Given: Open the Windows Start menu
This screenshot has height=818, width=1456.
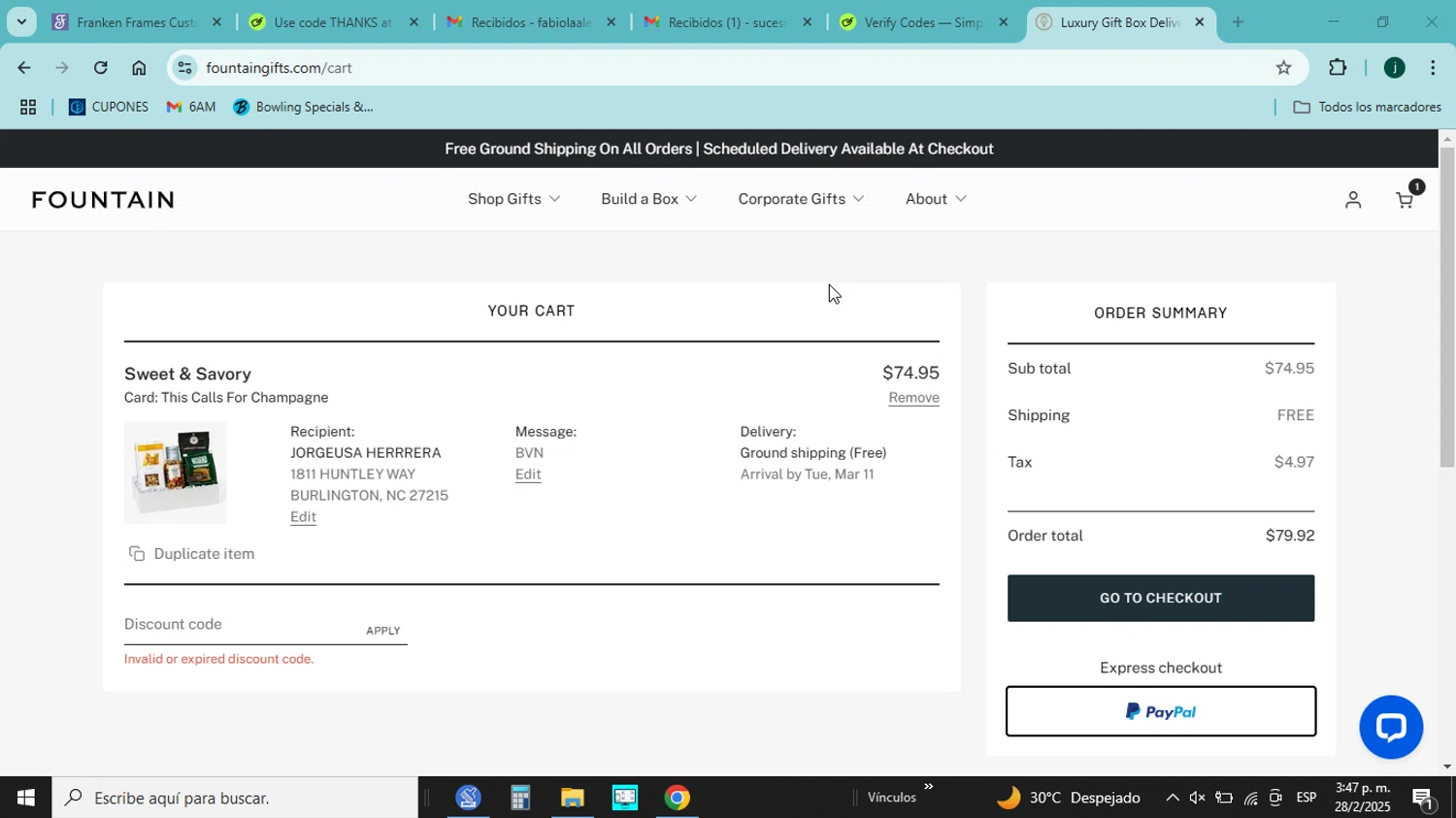Looking at the screenshot, I should click(x=25, y=798).
